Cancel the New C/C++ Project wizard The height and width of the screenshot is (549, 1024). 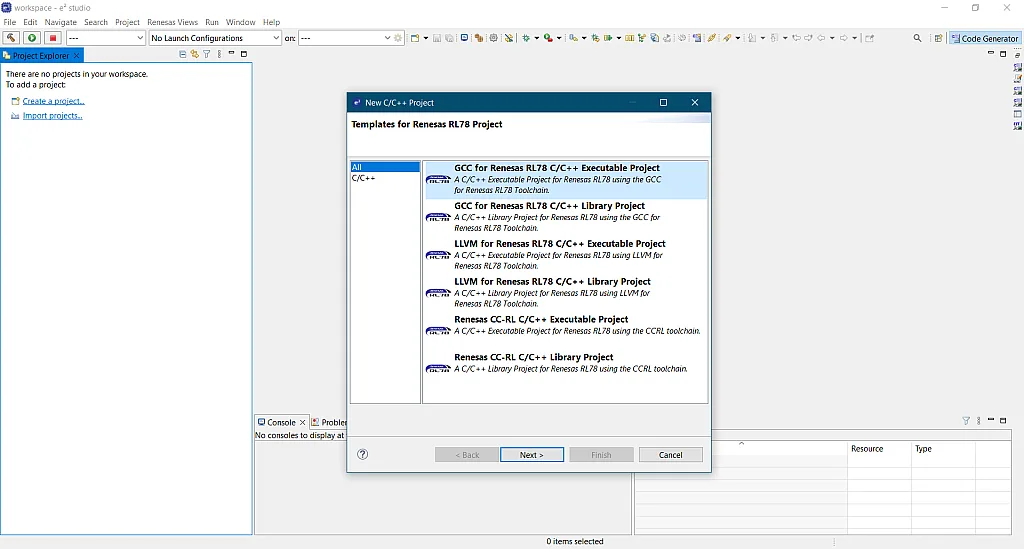[x=670, y=455]
